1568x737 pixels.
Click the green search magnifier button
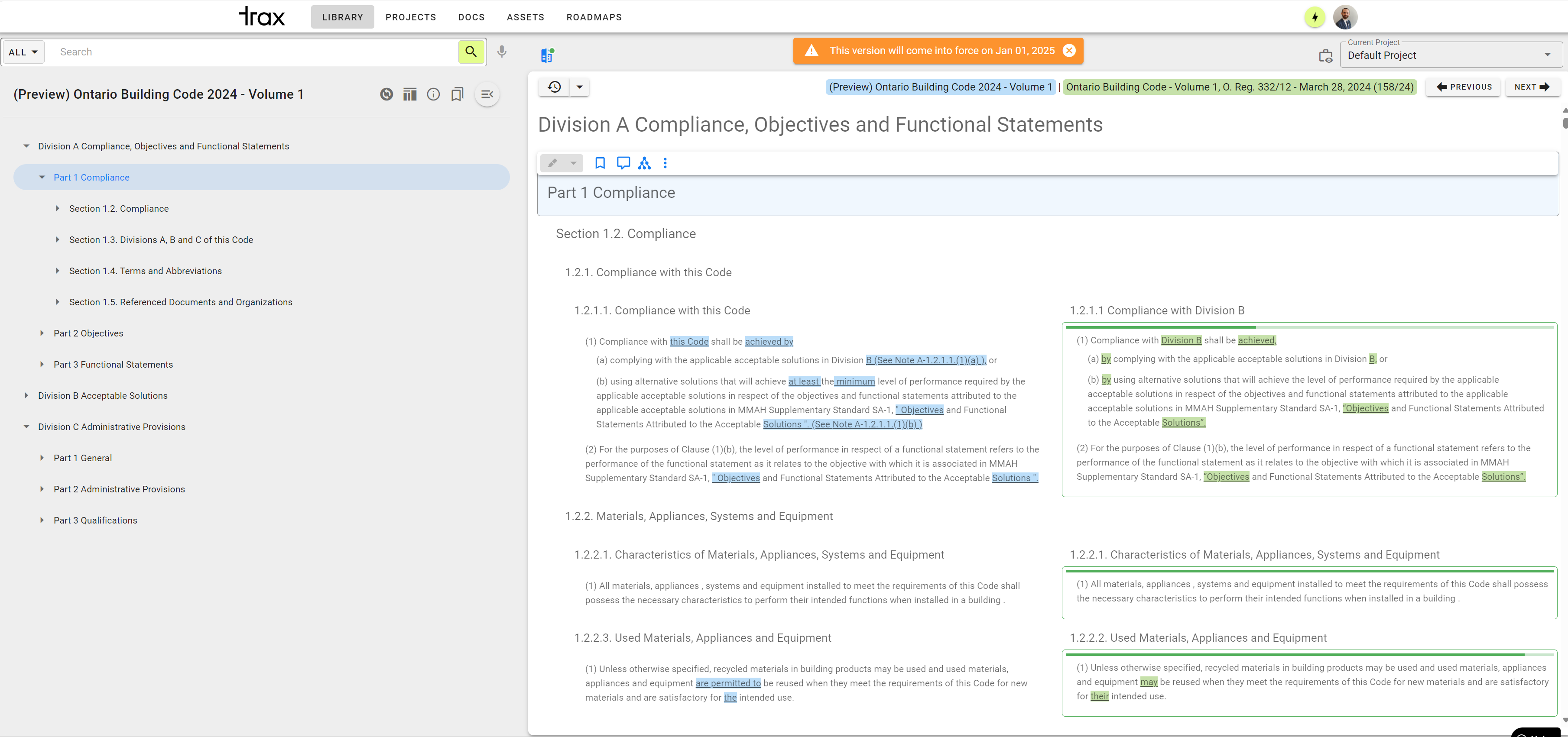(471, 52)
